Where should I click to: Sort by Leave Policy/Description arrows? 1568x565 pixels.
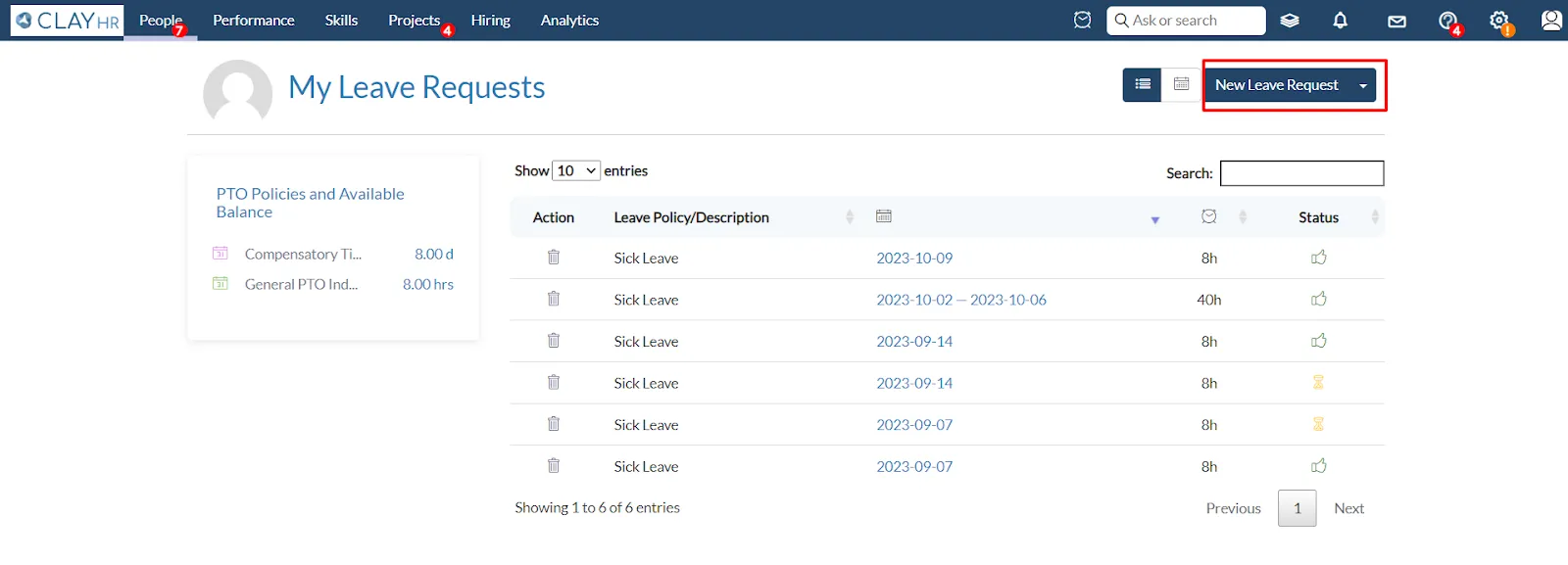(x=850, y=217)
